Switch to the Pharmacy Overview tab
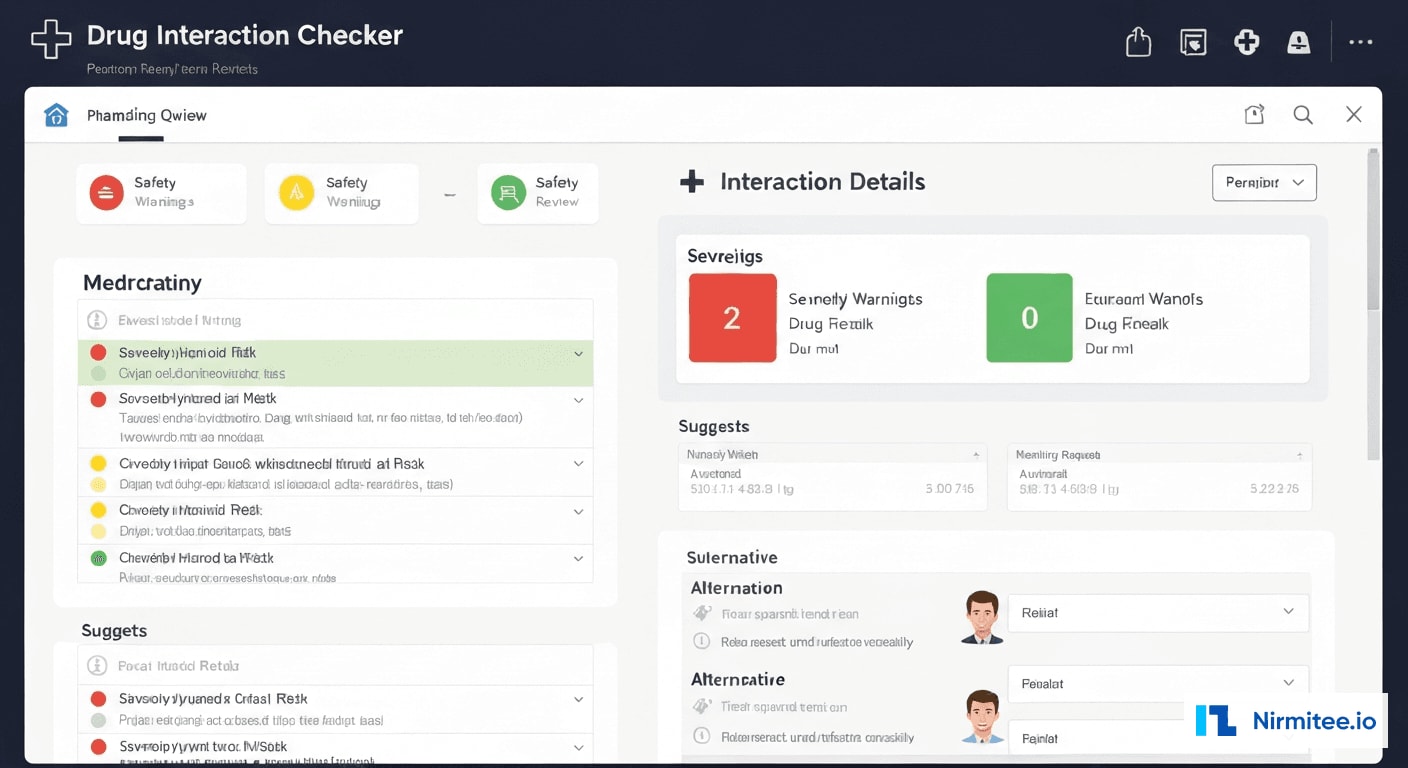The width and height of the screenshot is (1408, 768). (147, 115)
